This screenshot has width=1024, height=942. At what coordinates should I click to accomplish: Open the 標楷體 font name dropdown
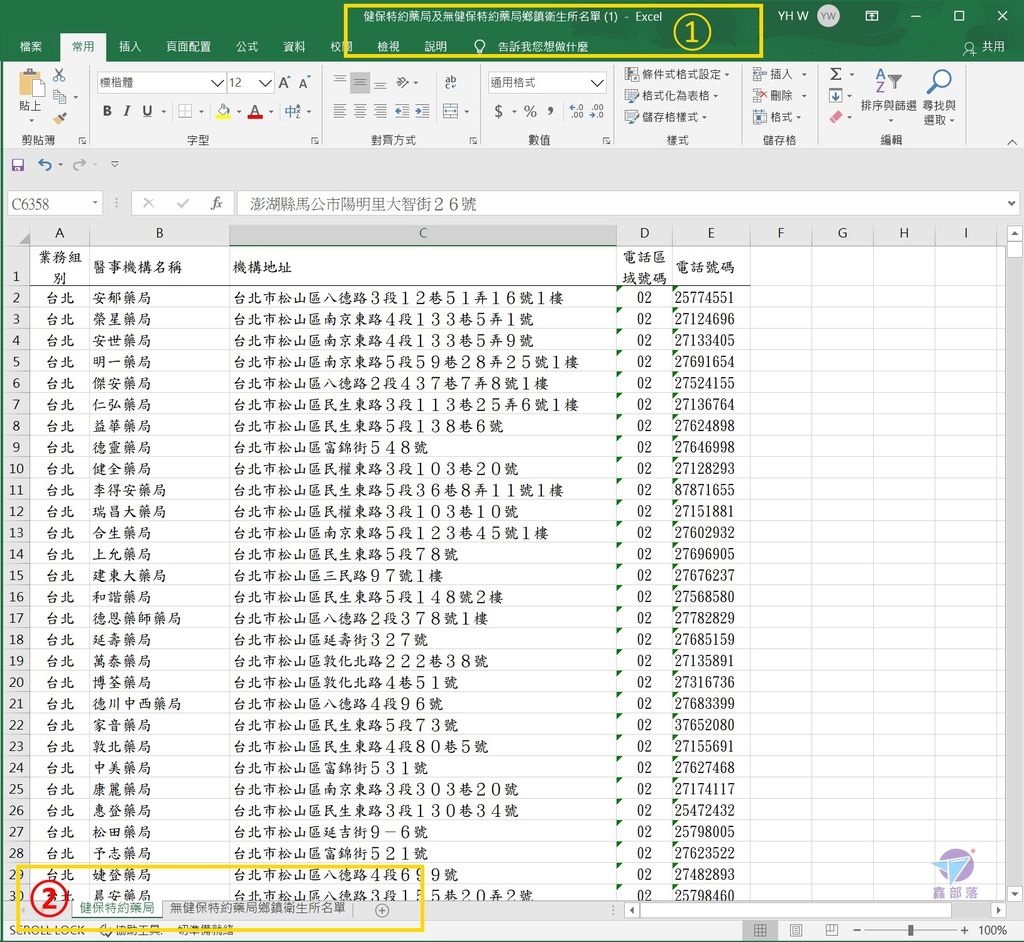point(217,83)
